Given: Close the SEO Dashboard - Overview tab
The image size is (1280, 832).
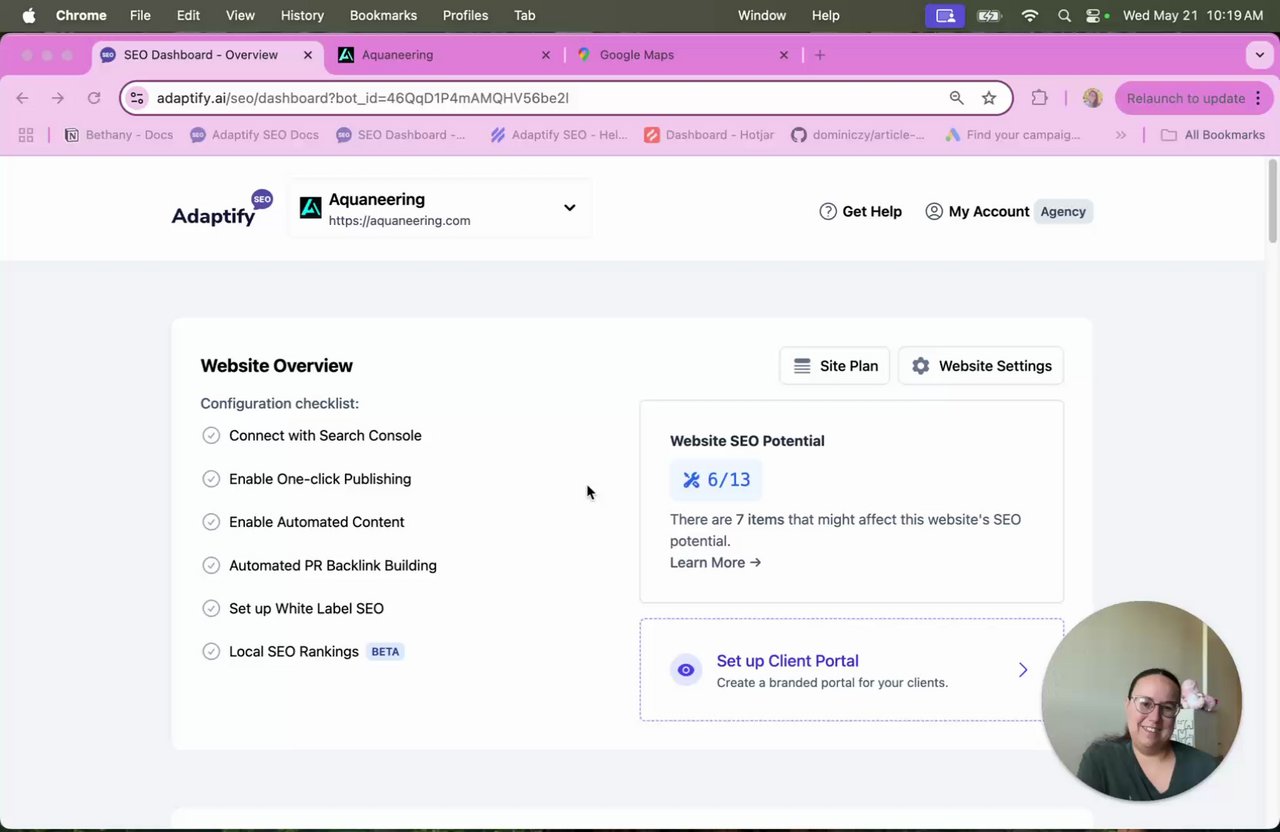Looking at the screenshot, I should (308, 55).
